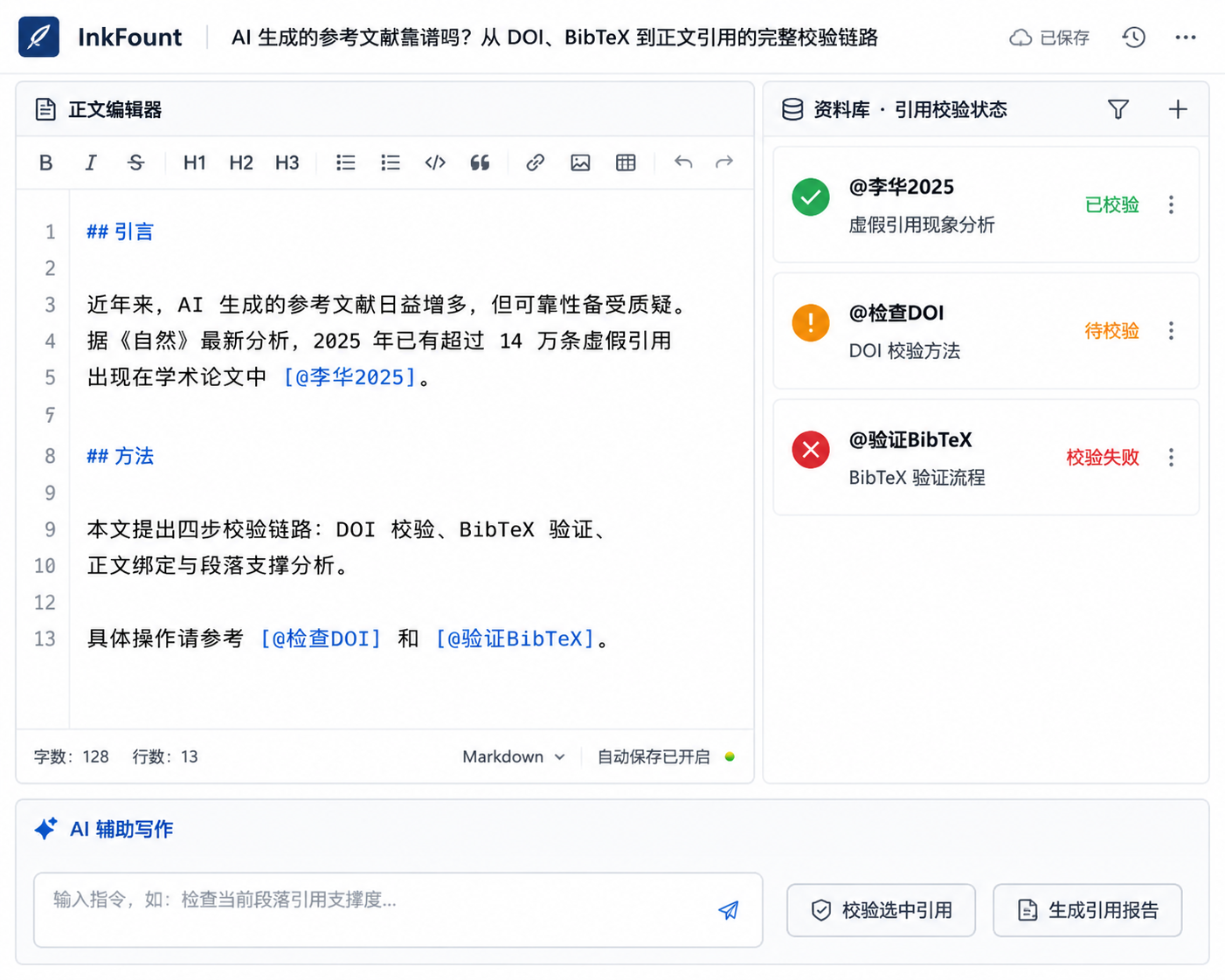Insert a numbered list

(391, 162)
